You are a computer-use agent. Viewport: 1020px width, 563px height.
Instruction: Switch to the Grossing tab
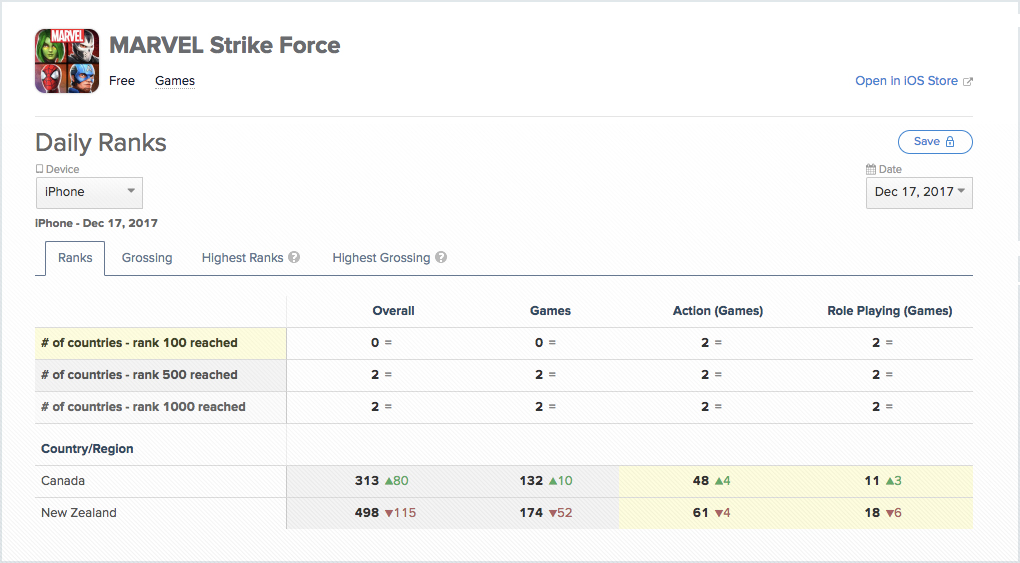point(147,258)
